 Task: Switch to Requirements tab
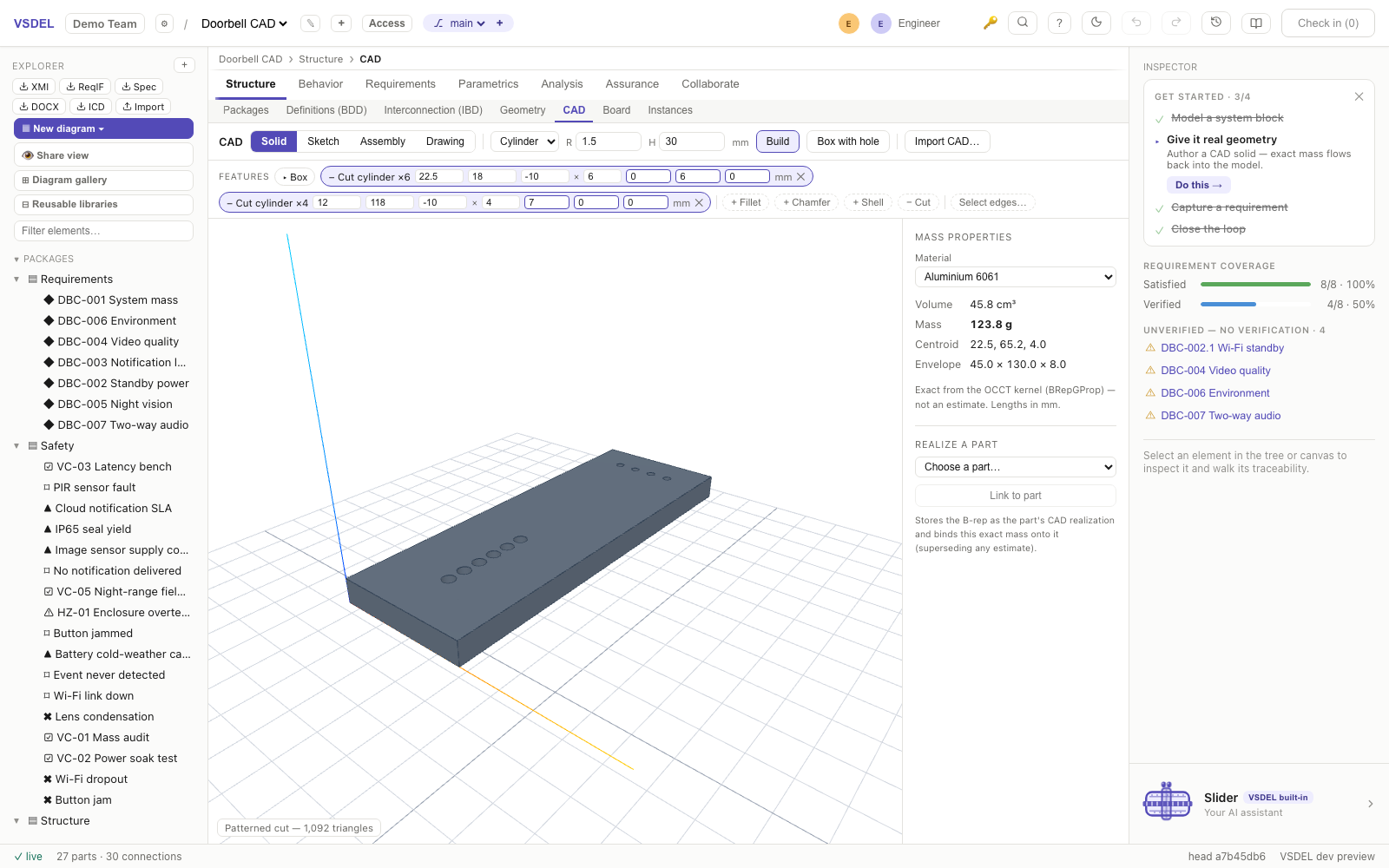tap(400, 84)
